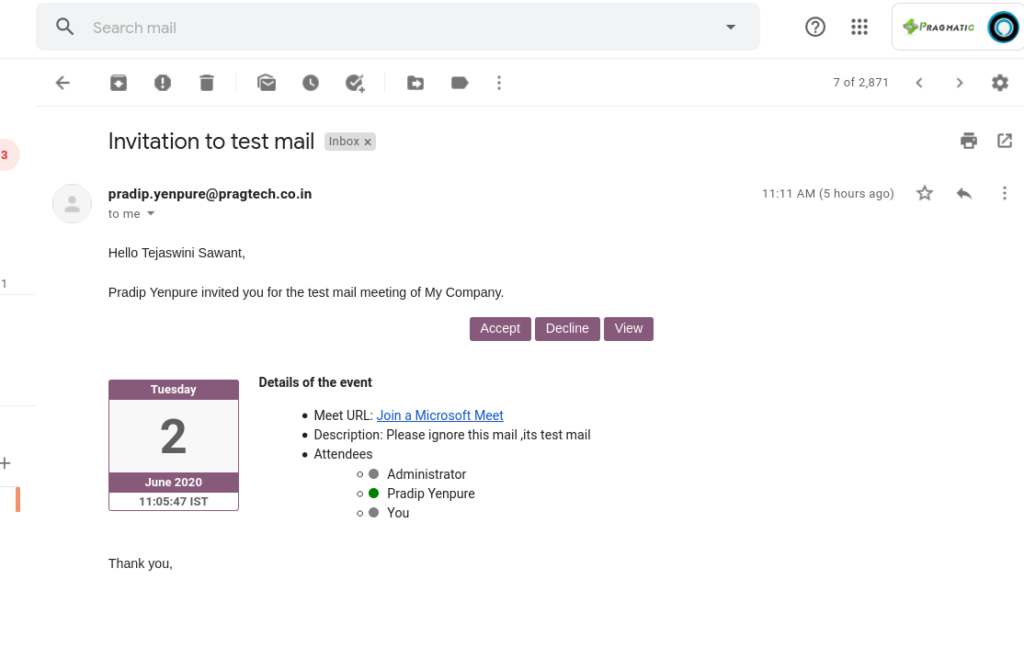Open Gmail settings gear
This screenshot has width=1024, height=648.
pyautogui.click(x=1000, y=83)
